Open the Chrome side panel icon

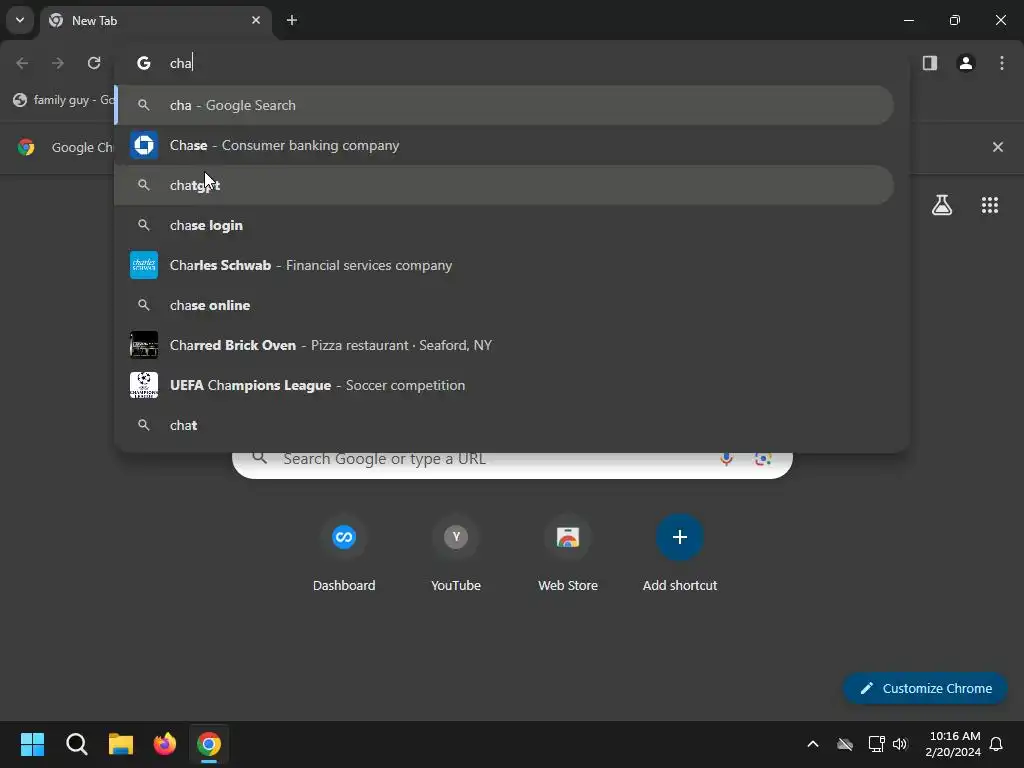click(930, 63)
